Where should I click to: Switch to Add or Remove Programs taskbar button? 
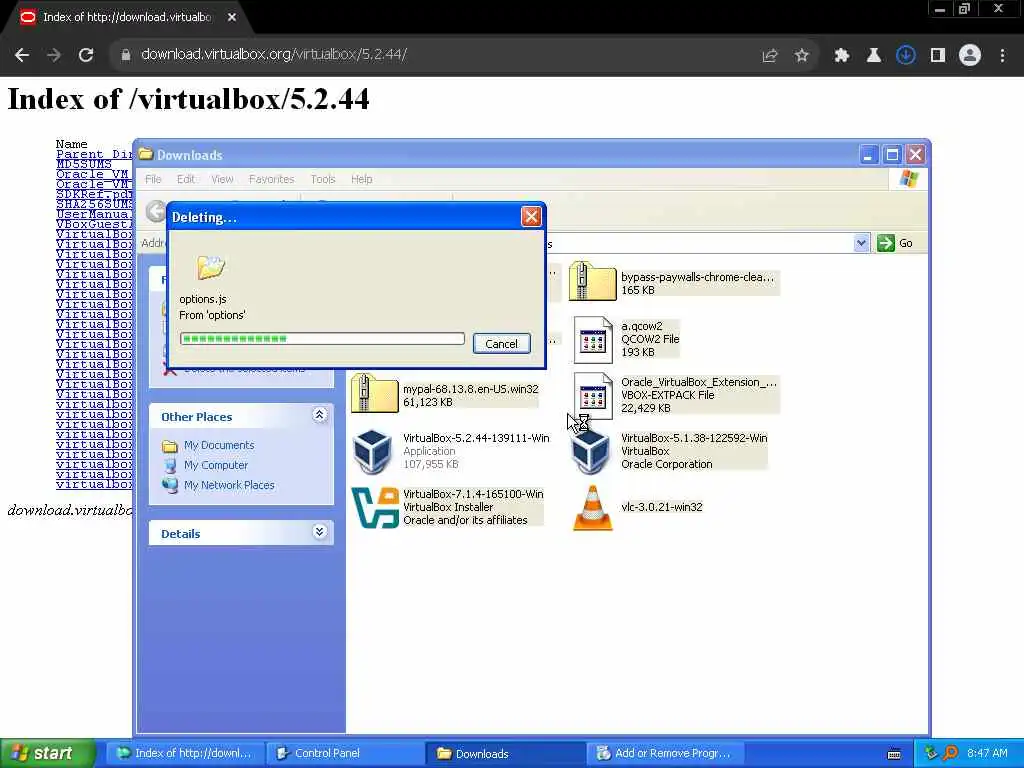665,753
